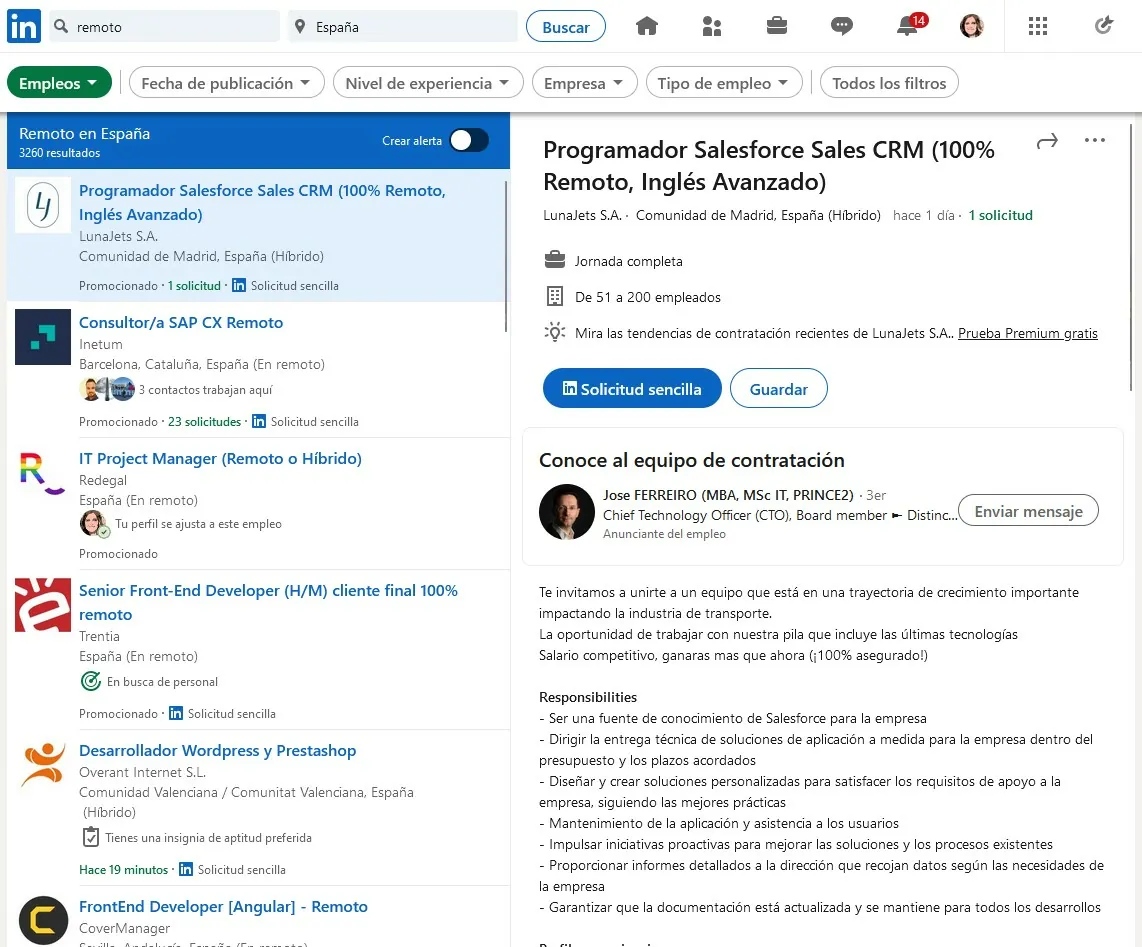The width and height of the screenshot is (1142, 947).
Task: Open the apps grid icon
Action: point(1038,26)
